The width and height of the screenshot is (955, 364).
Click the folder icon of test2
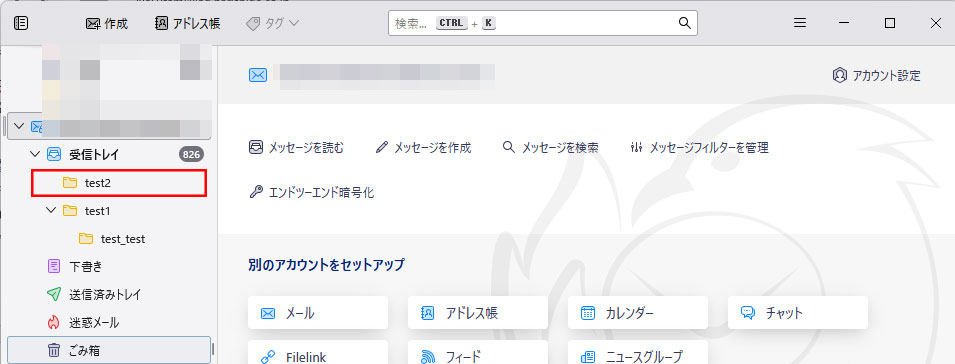70,183
